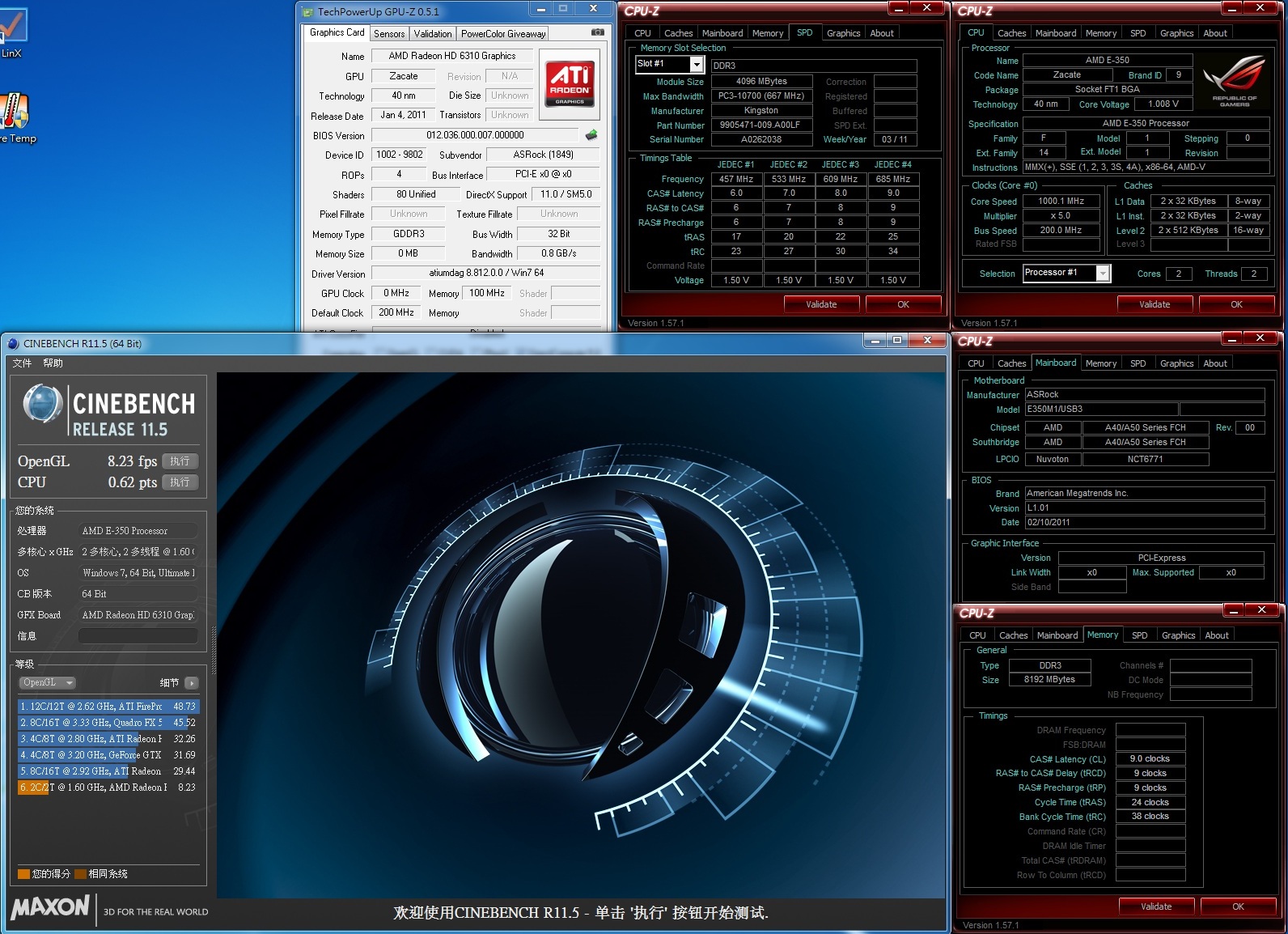Click the 信息 input field in Cinebench
Viewport: 1288px width, 934px height.
point(138,636)
